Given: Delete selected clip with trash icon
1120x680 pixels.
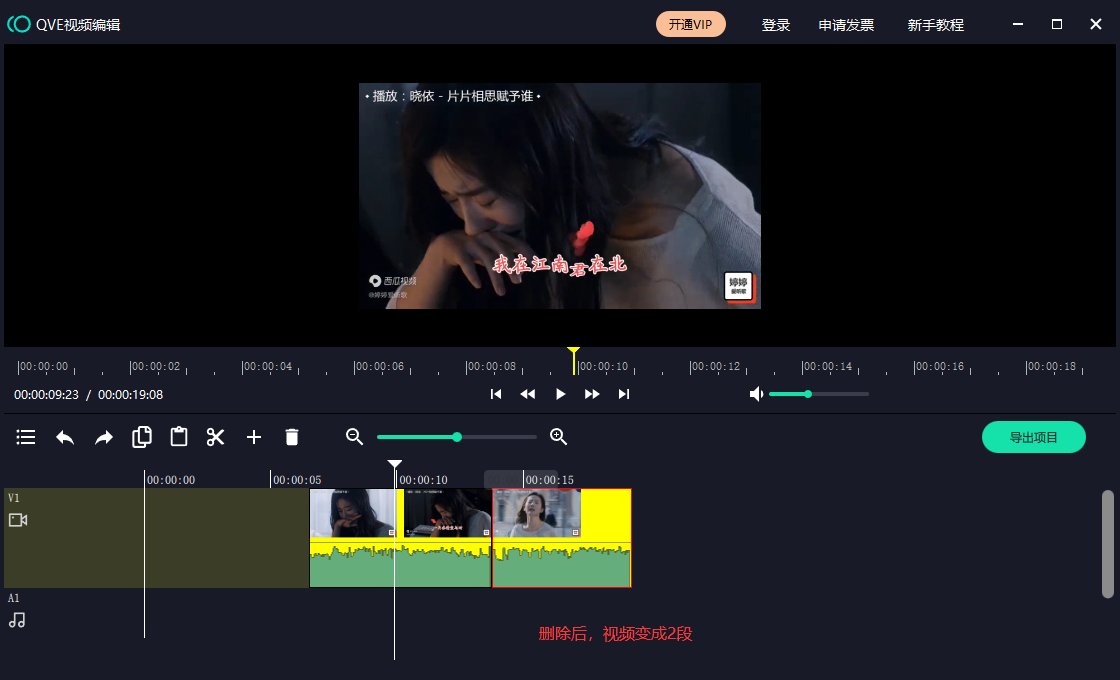Looking at the screenshot, I should click(x=292, y=437).
